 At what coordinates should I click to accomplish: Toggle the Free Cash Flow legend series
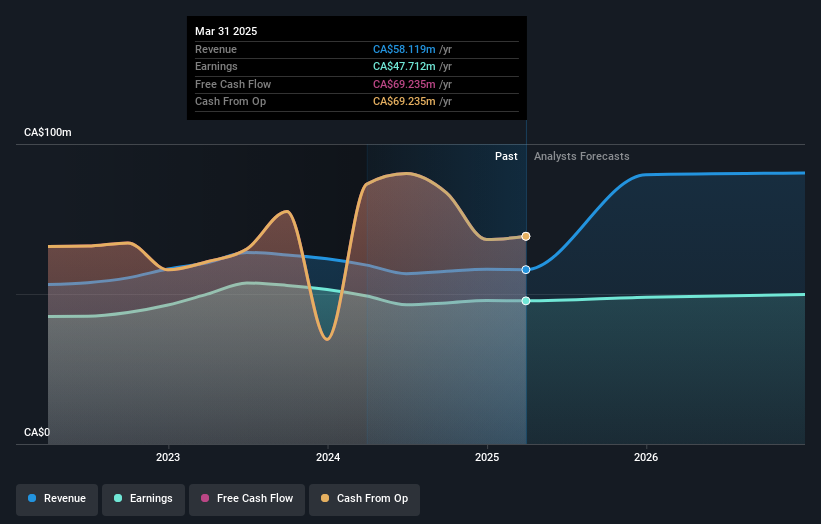tap(247, 499)
